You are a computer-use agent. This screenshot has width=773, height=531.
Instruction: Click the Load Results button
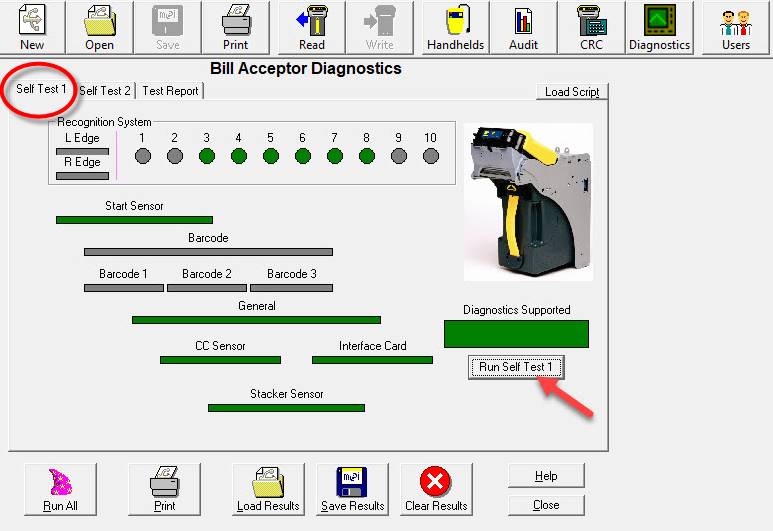[x=268, y=490]
